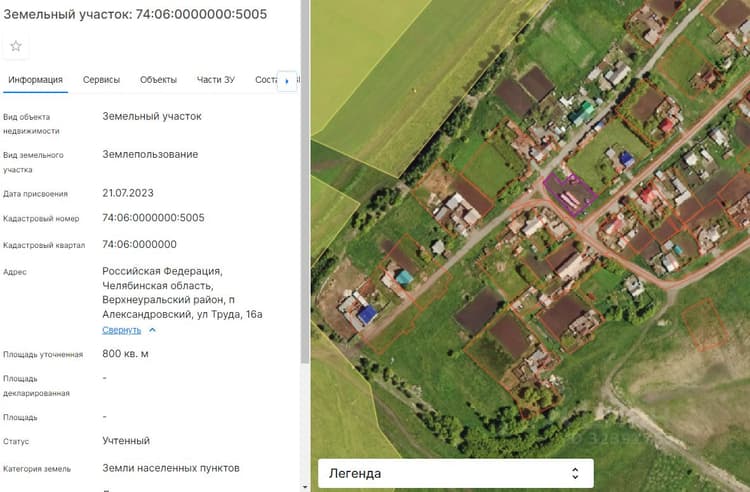750x492 pixels.
Task: Click the blue-roofed house on the map
Action: (367, 315)
